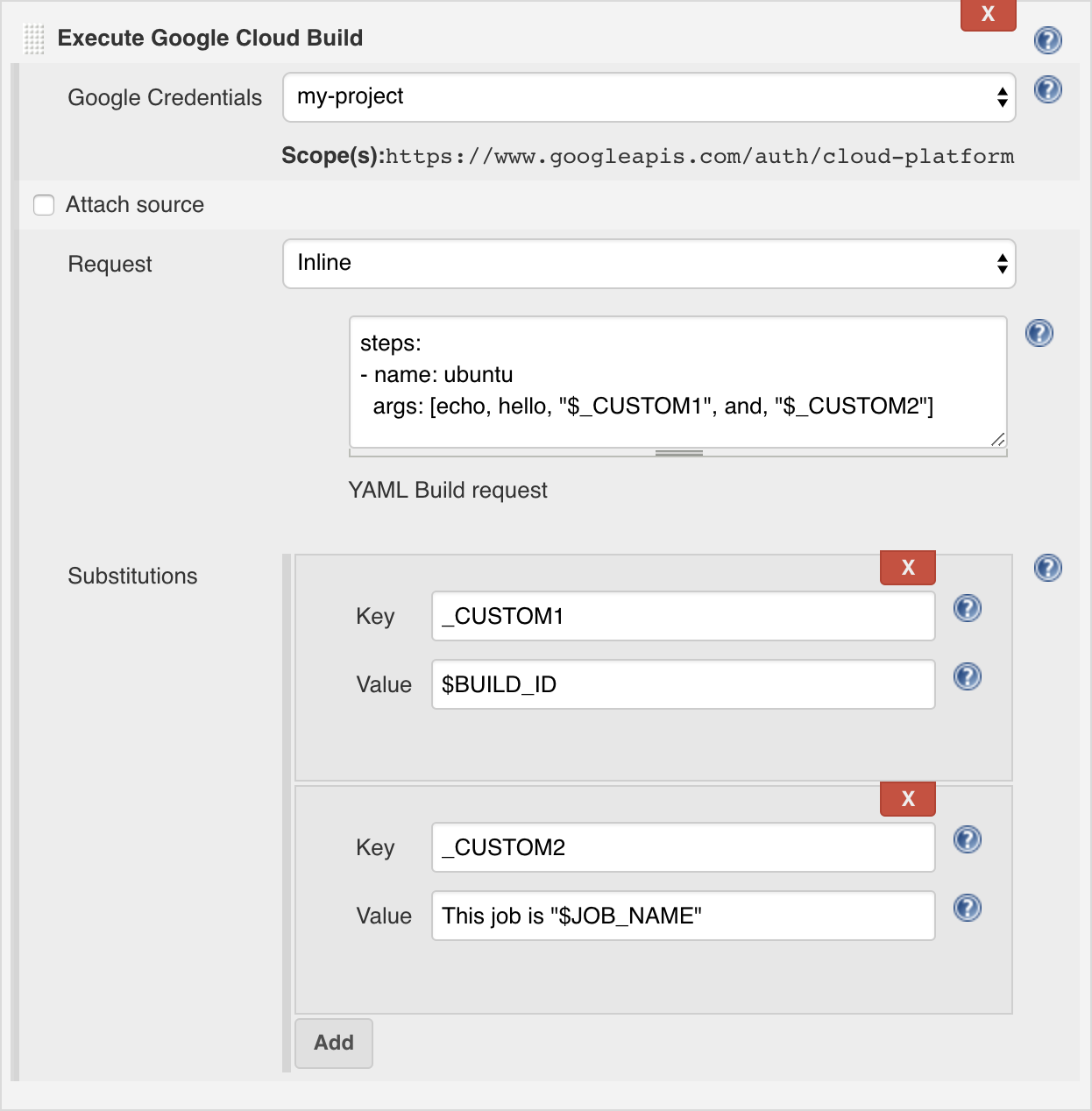Open help for YAML build request
This screenshot has width=1092, height=1111.
click(1039, 333)
